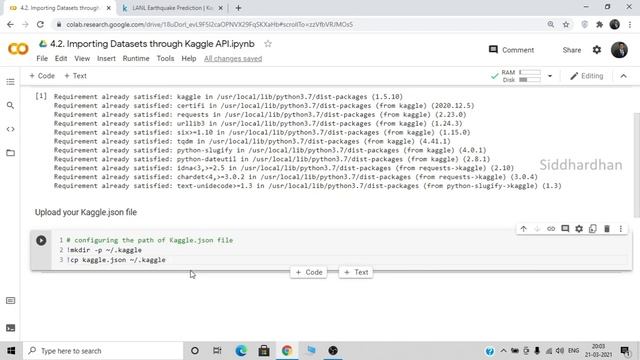Click the RAM usage bar

point(530,72)
